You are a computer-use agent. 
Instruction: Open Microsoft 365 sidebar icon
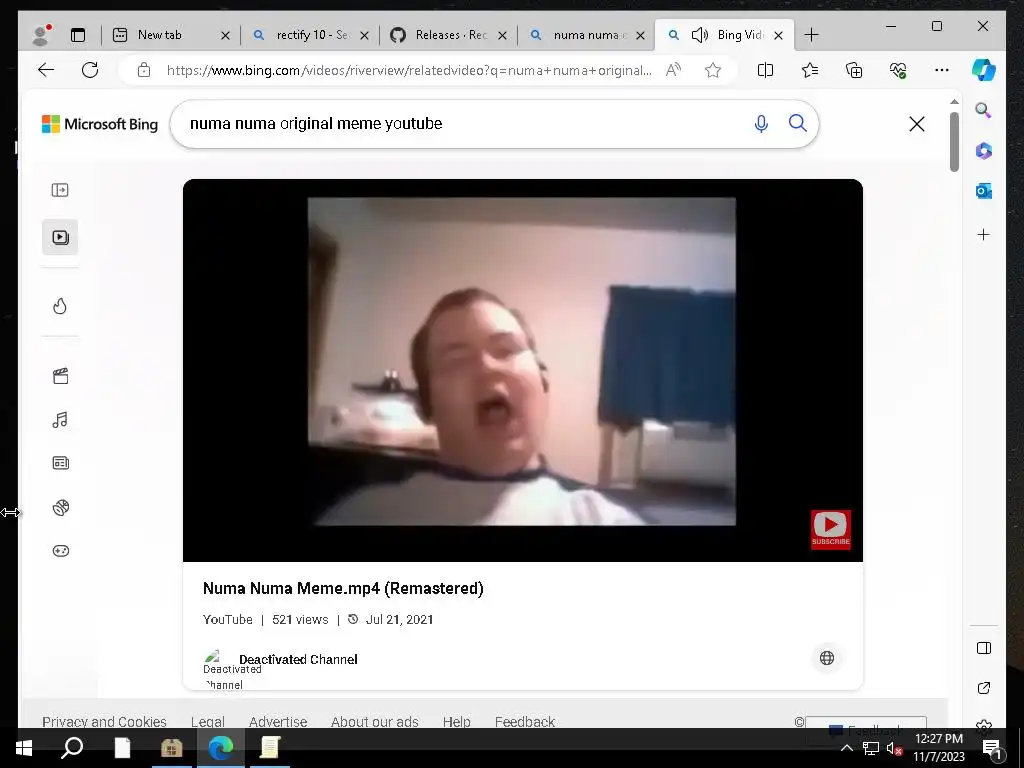(x=984, y=151)
